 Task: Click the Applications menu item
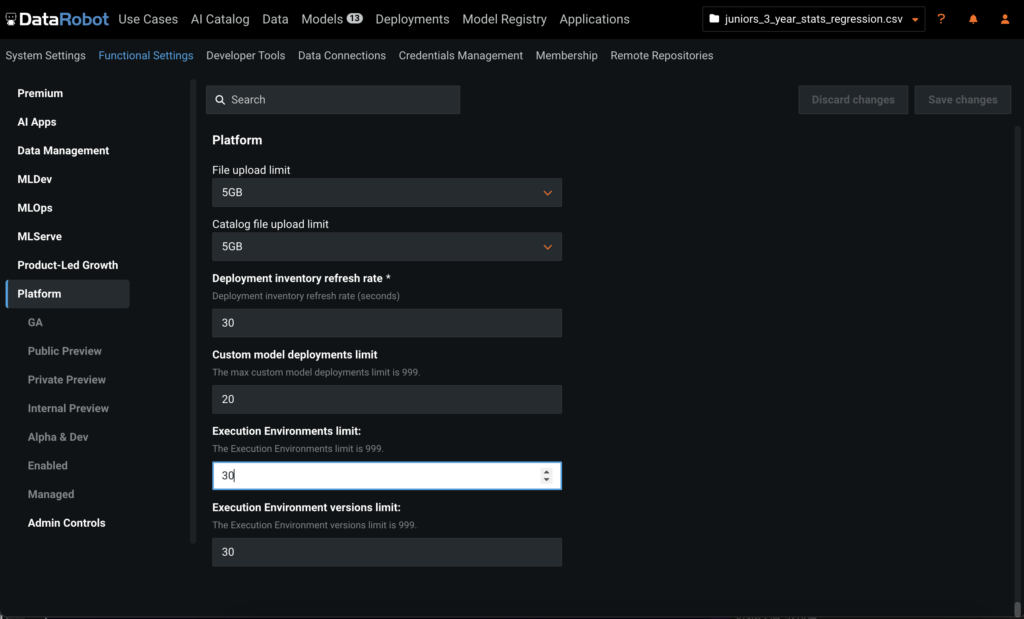tap(594, 19)
